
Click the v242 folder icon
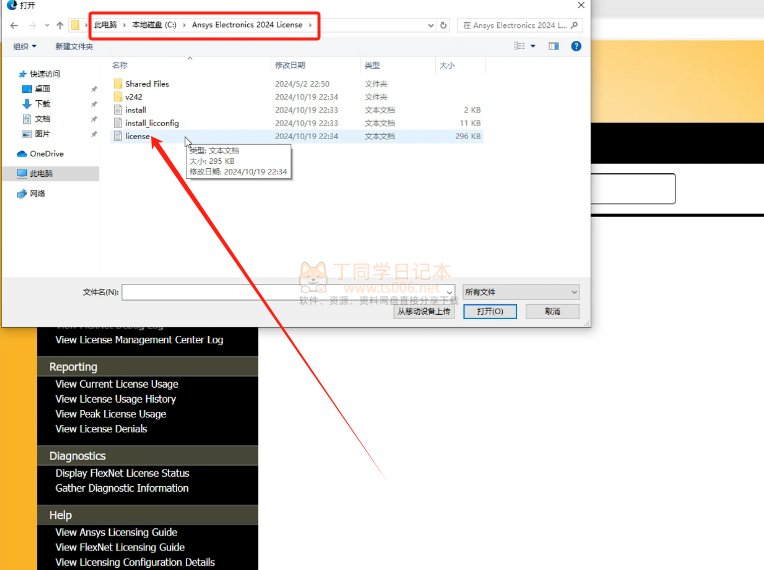[117, 97]
